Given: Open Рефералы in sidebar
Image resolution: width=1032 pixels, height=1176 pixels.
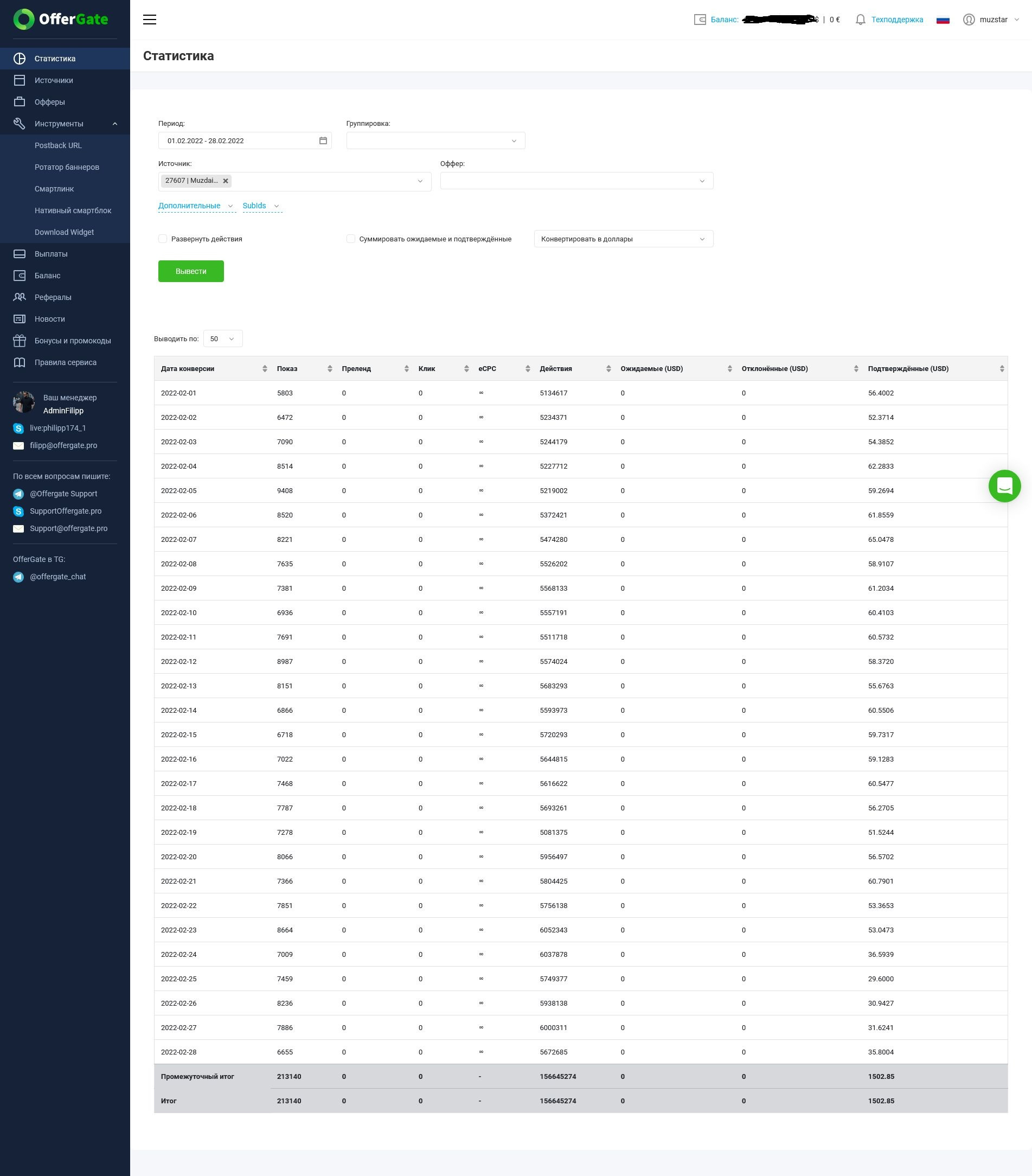Looking at the screenshot, I should pos(65,297).
